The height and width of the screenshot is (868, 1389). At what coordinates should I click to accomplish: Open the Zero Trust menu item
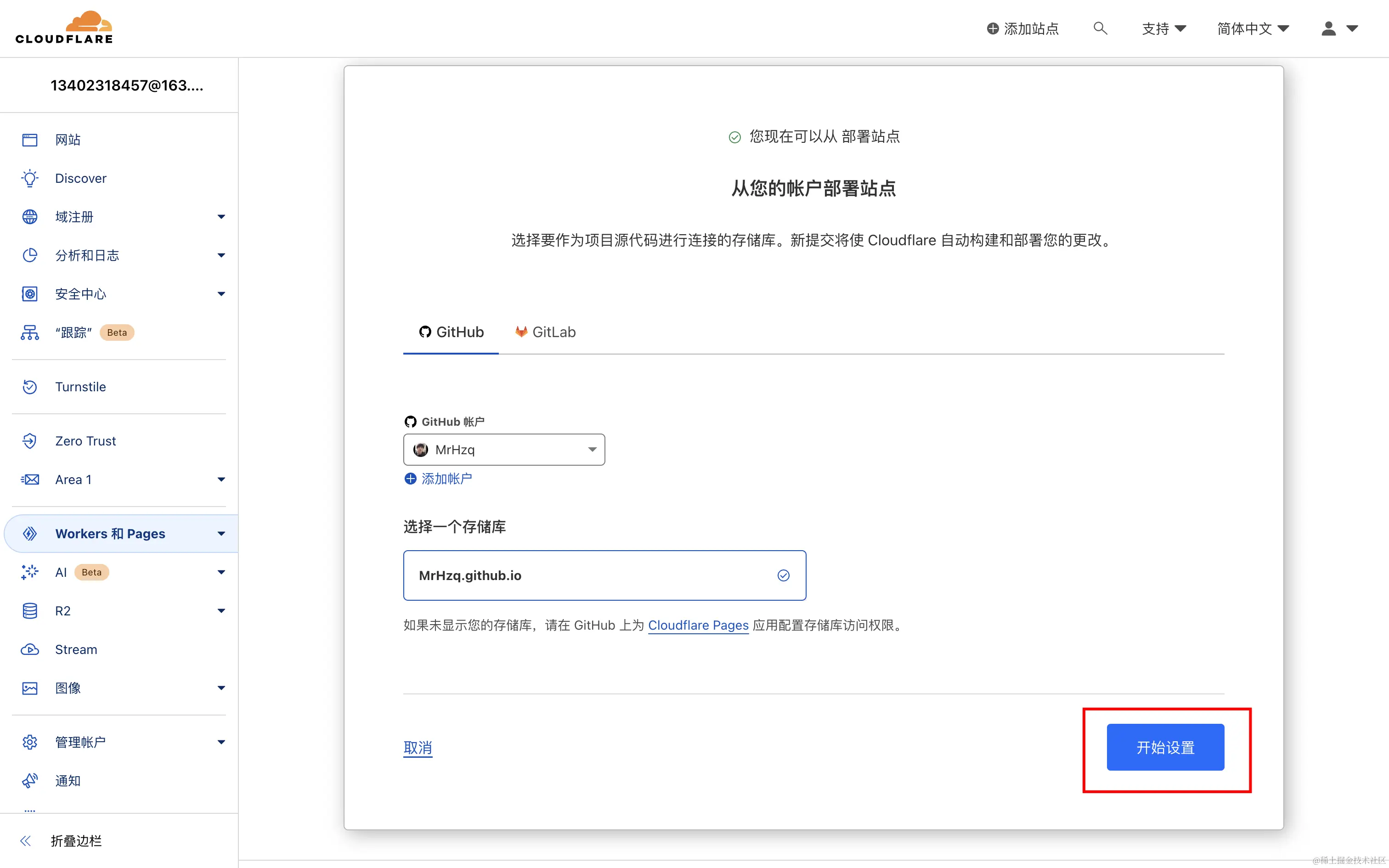click(x=85, y=441)
